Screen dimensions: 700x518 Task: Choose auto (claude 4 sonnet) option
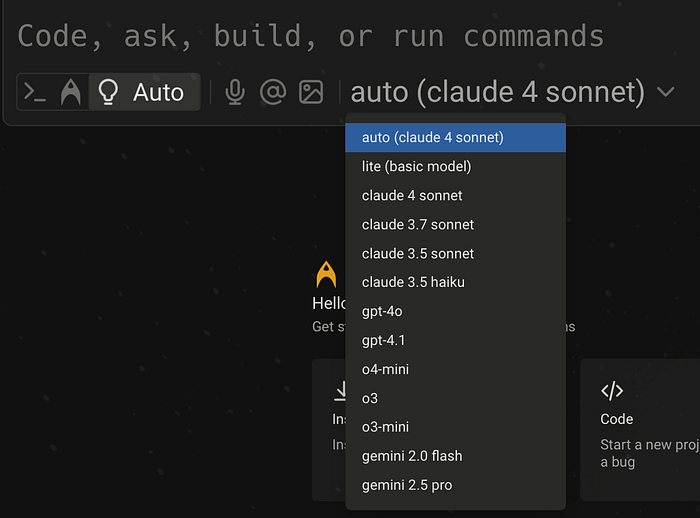coord(455,138)
